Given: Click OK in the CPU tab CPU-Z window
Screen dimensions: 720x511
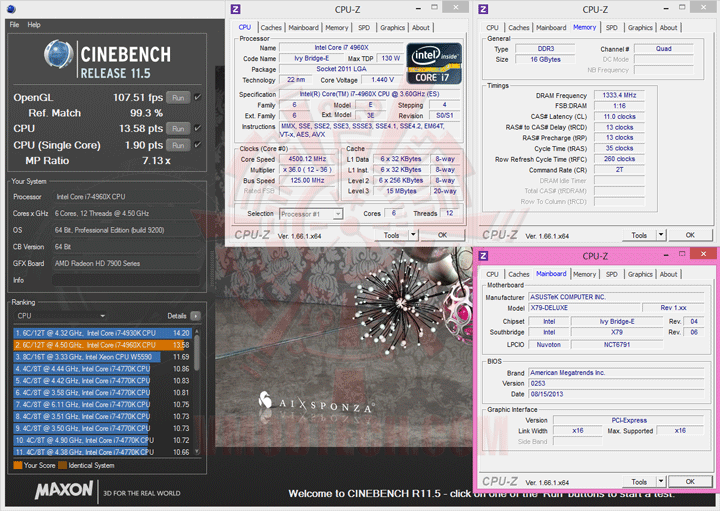Looking at the screenshot, I should pos(442,235).
